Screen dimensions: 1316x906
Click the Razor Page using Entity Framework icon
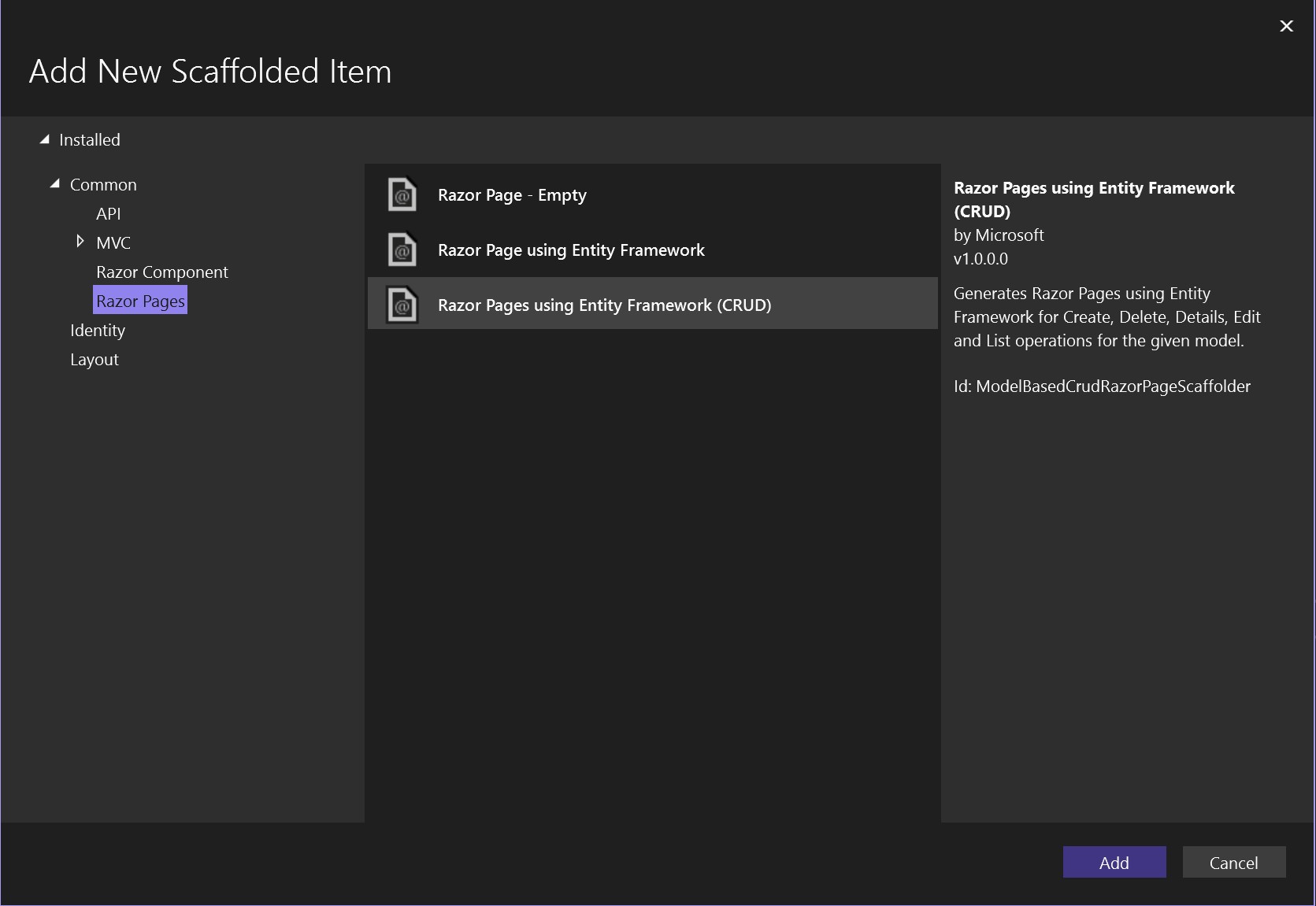click(x=402, y=250)
